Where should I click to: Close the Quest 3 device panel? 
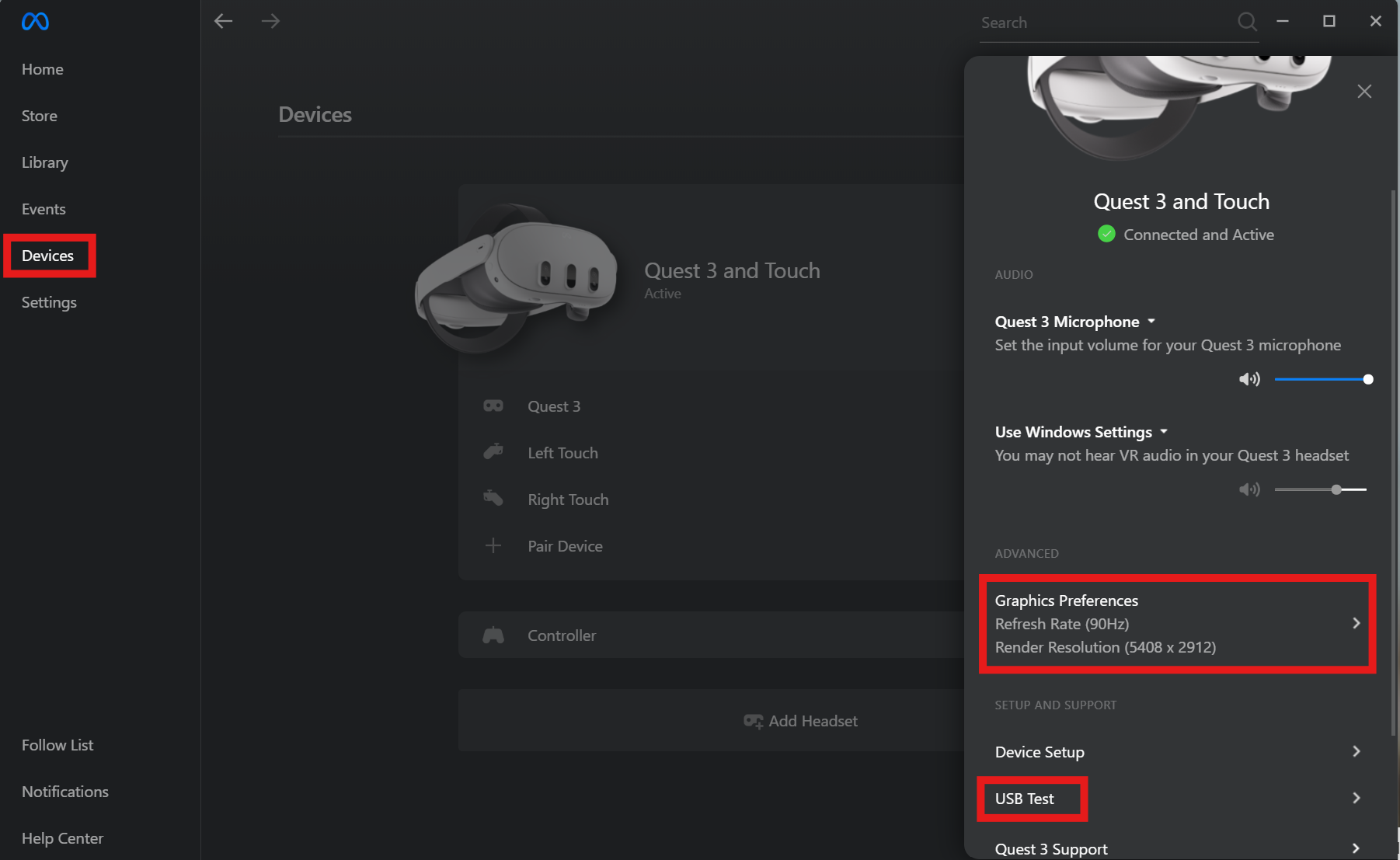(x=1364, y=92)
